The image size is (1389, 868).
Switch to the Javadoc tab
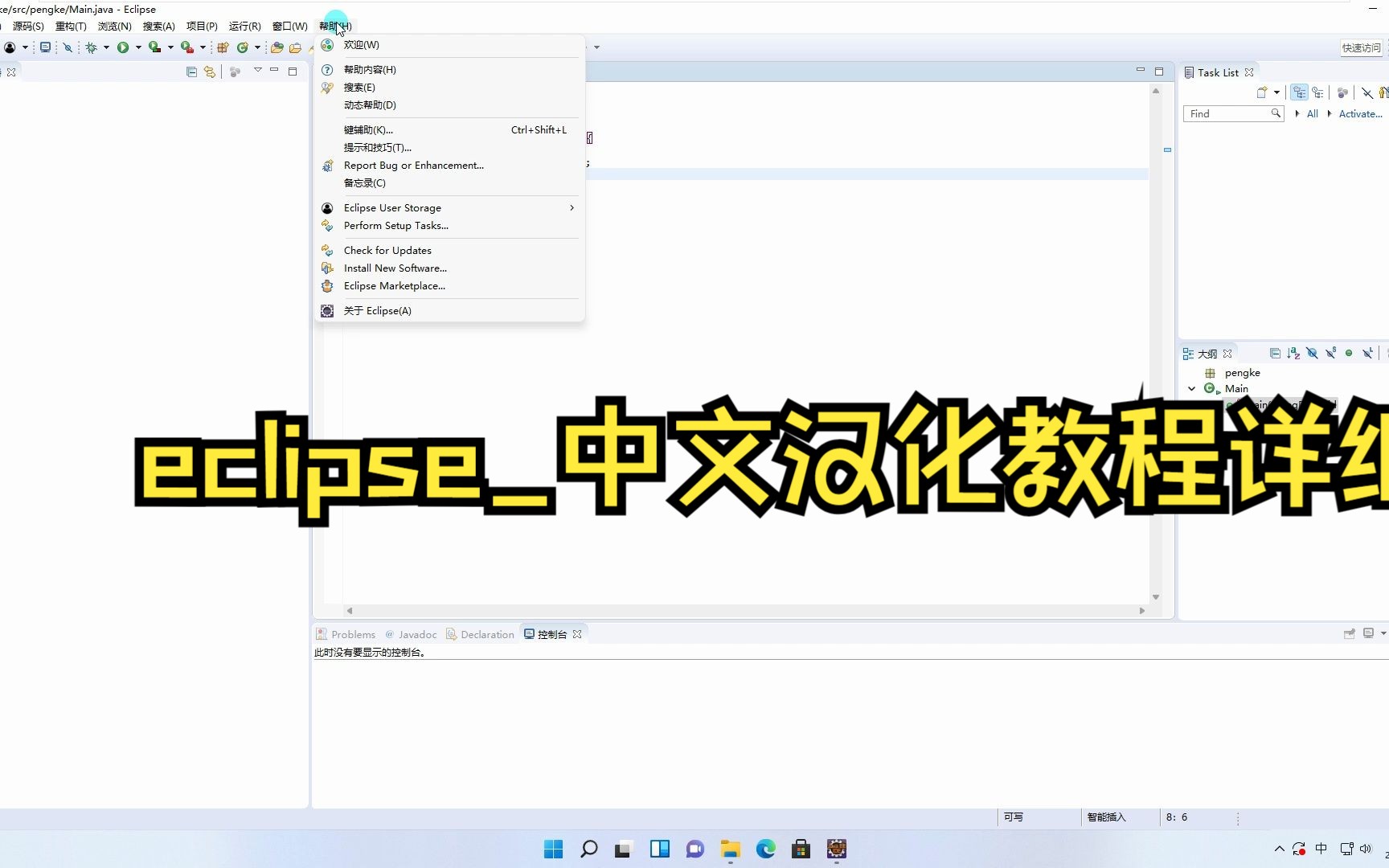411,635
